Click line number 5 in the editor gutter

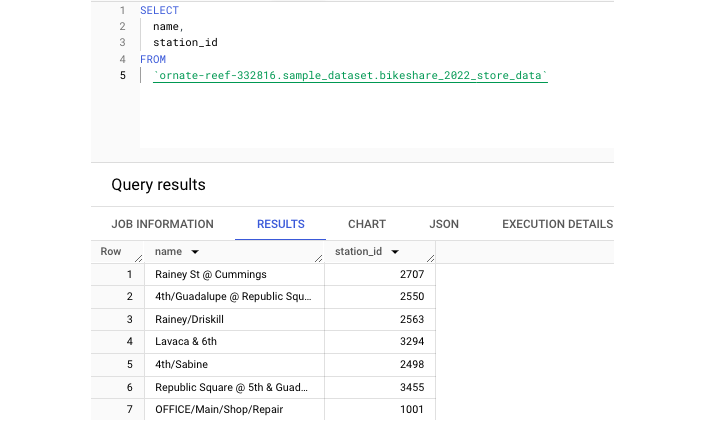[x=122, y=75]
